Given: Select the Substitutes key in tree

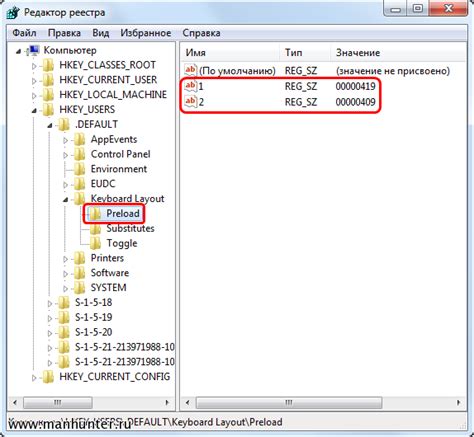Looking at the screenshot, I should tap(130, 229).
